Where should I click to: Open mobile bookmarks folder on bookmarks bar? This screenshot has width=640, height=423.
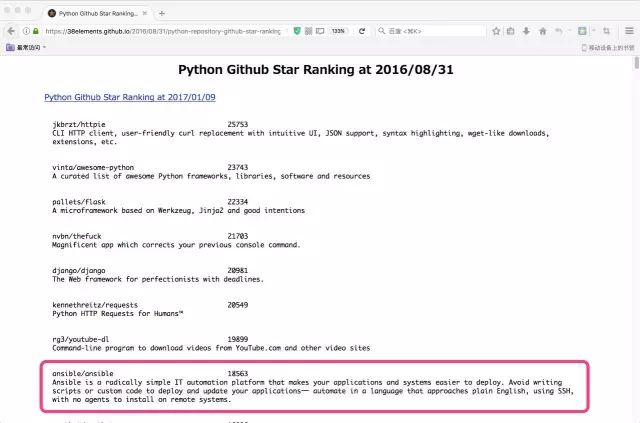point(608,48)
